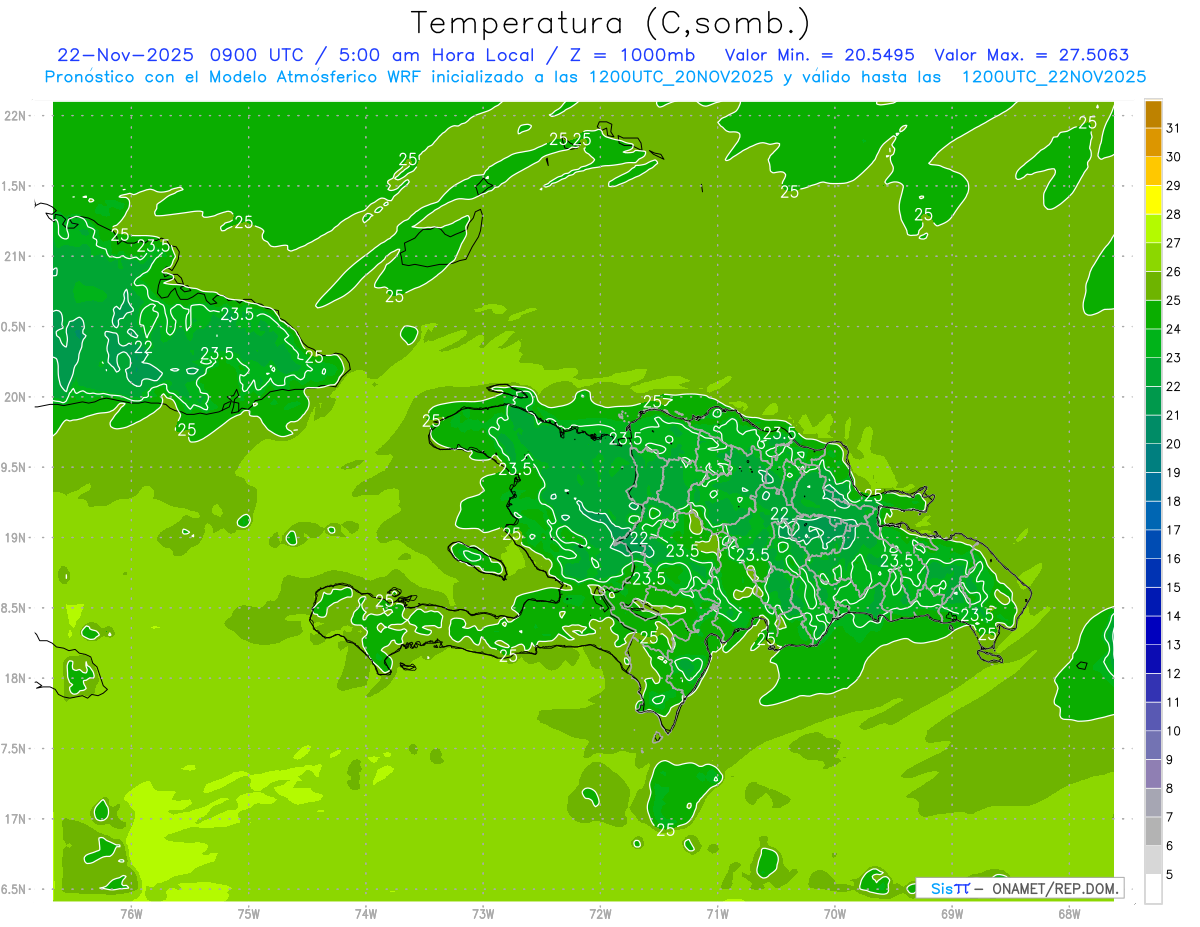Pick the yellow swatch between 28 and 29

click(x=1153, y=201)
